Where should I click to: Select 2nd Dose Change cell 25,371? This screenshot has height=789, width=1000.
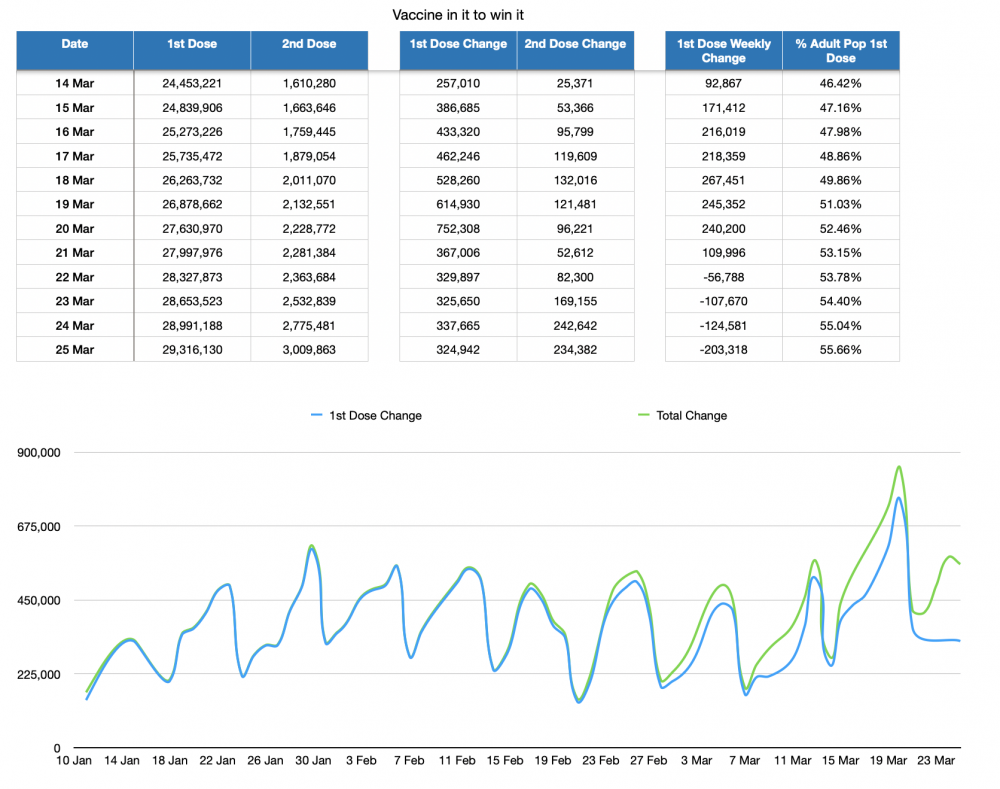point(575,83)
